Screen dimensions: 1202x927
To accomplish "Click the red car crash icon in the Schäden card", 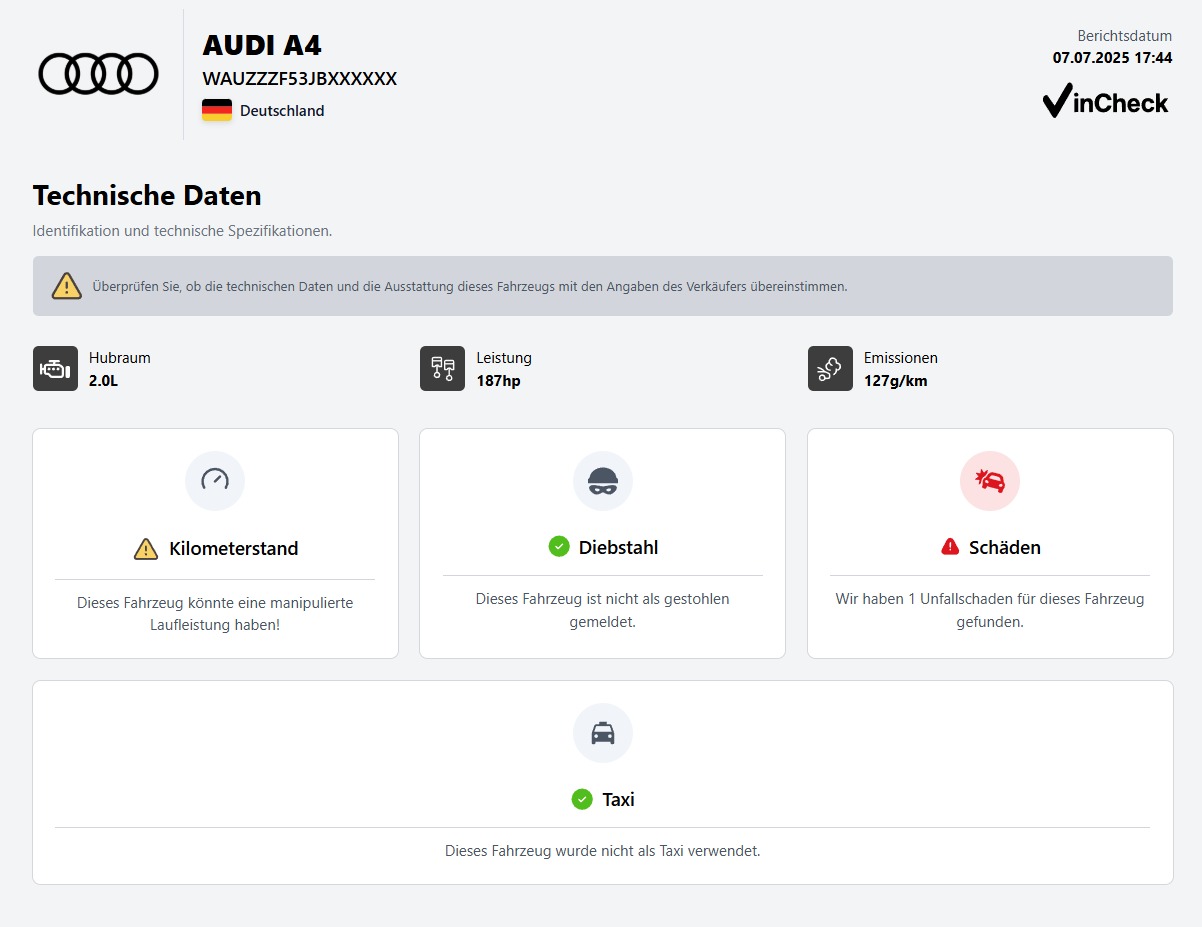I will pyautogui.click(x=990, y=480).
